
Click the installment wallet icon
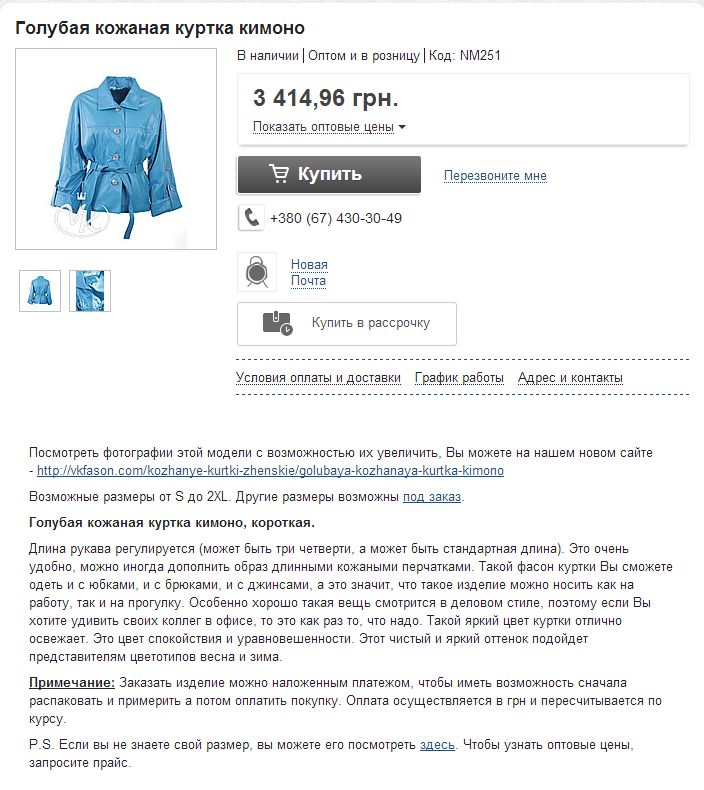[277, 323]
